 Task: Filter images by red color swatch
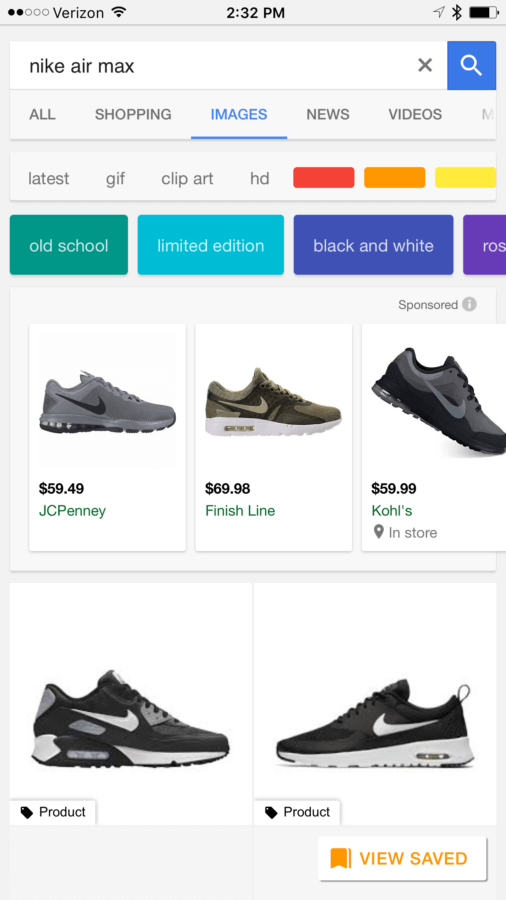point(324,177)
